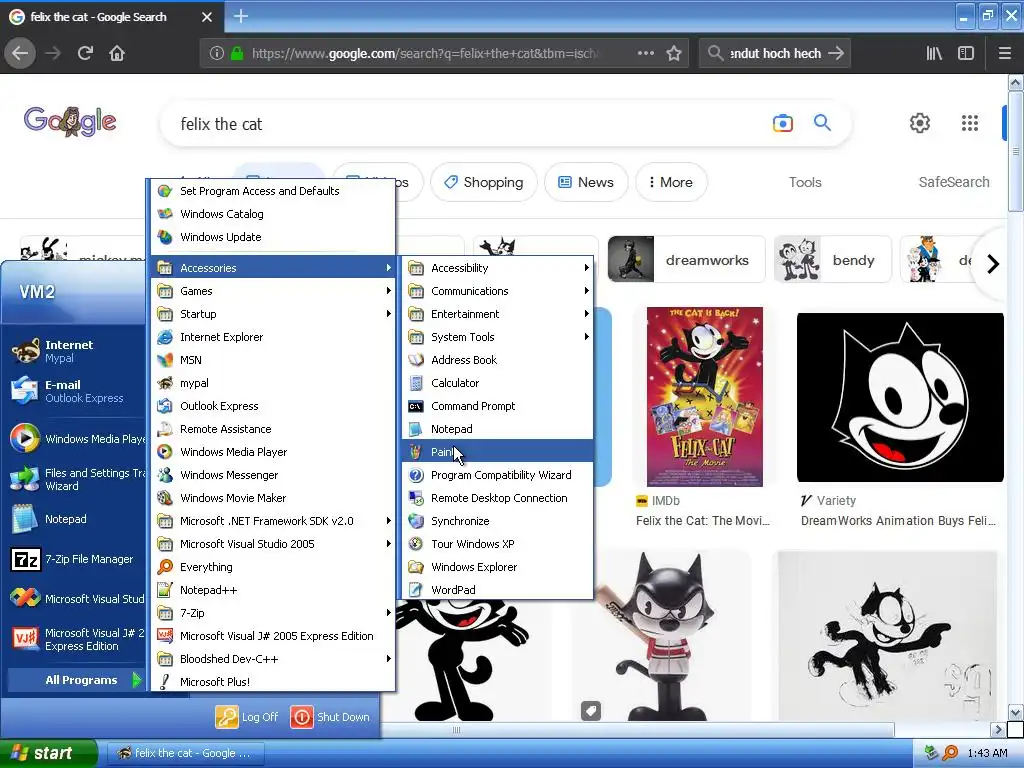The width and height of the screenshot is (1024, 768).
Task: Click next arrow on suggestion chips
Action: (993, 264)
